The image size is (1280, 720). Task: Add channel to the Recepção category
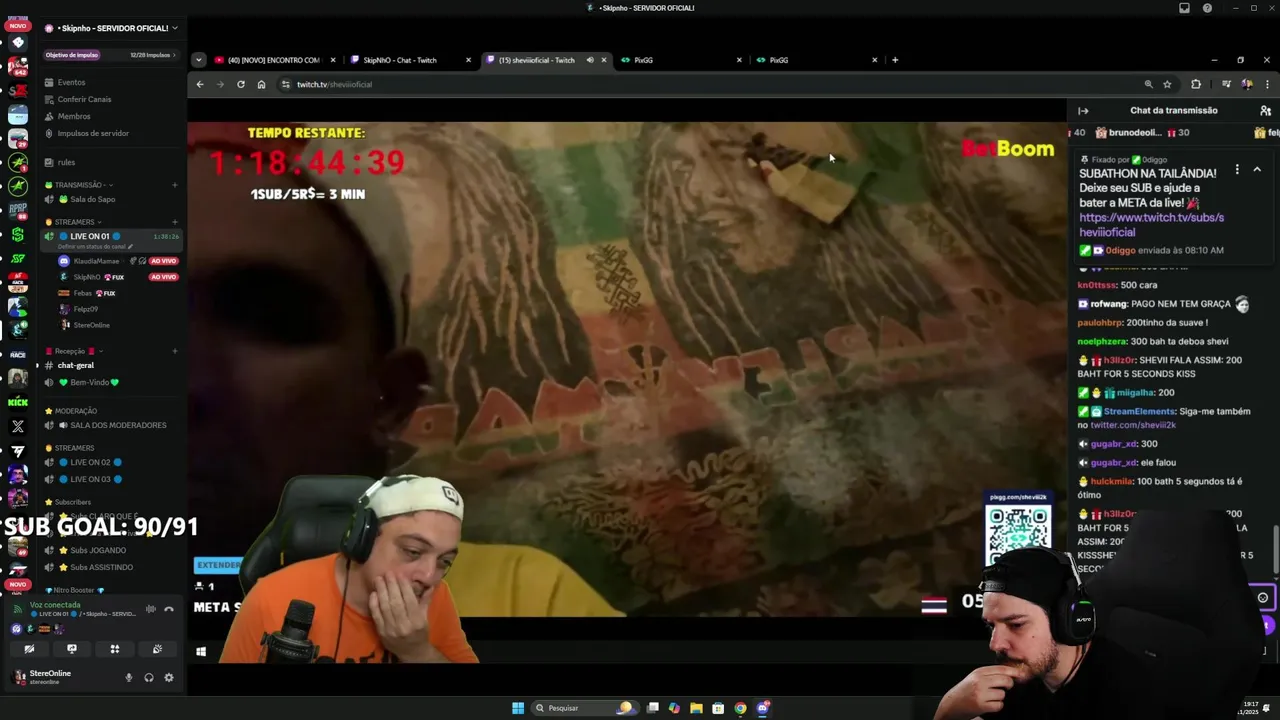[x=174, y=351]
